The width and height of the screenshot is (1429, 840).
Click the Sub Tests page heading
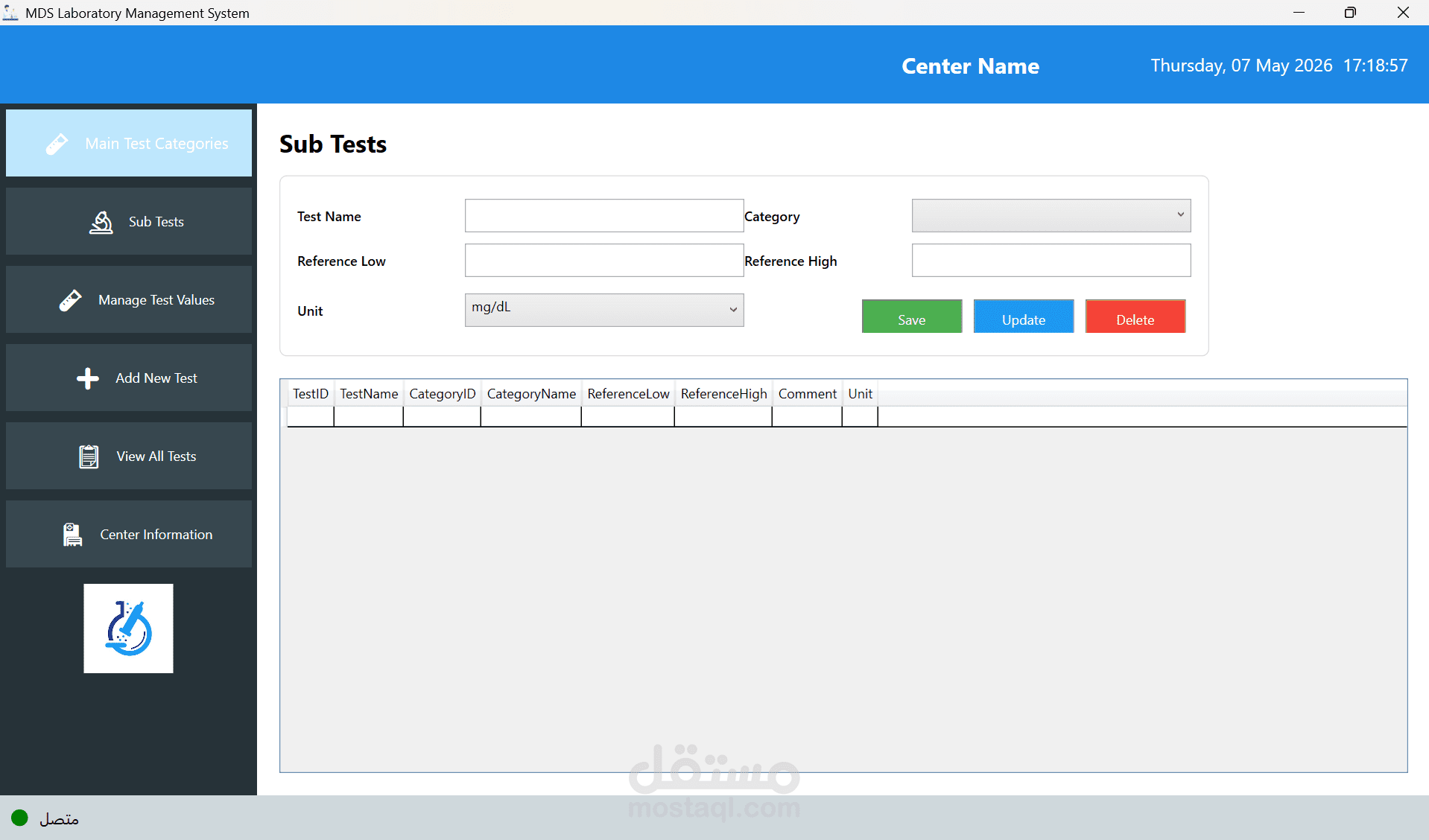point(333,144)
